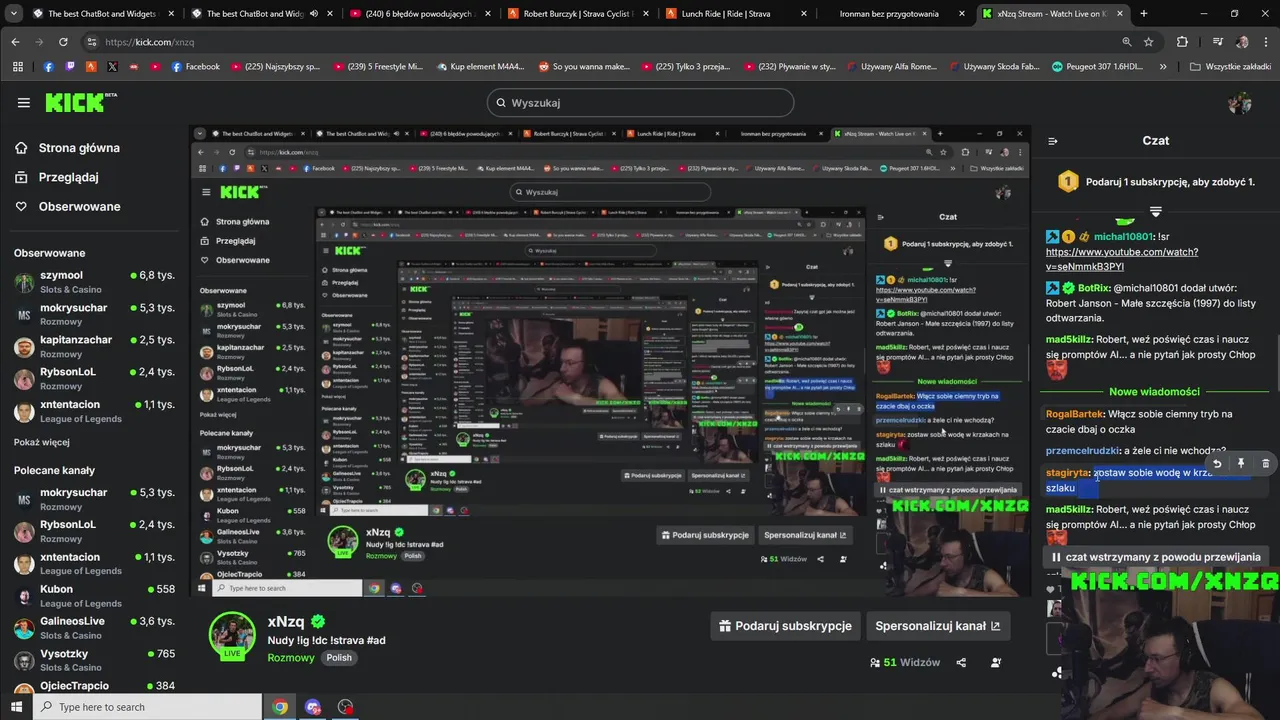Image resolution: width=1280 pixels, height=720 pixels.
Task: Open the Kick hamburger sidebar menu
Action: (24, 102)
